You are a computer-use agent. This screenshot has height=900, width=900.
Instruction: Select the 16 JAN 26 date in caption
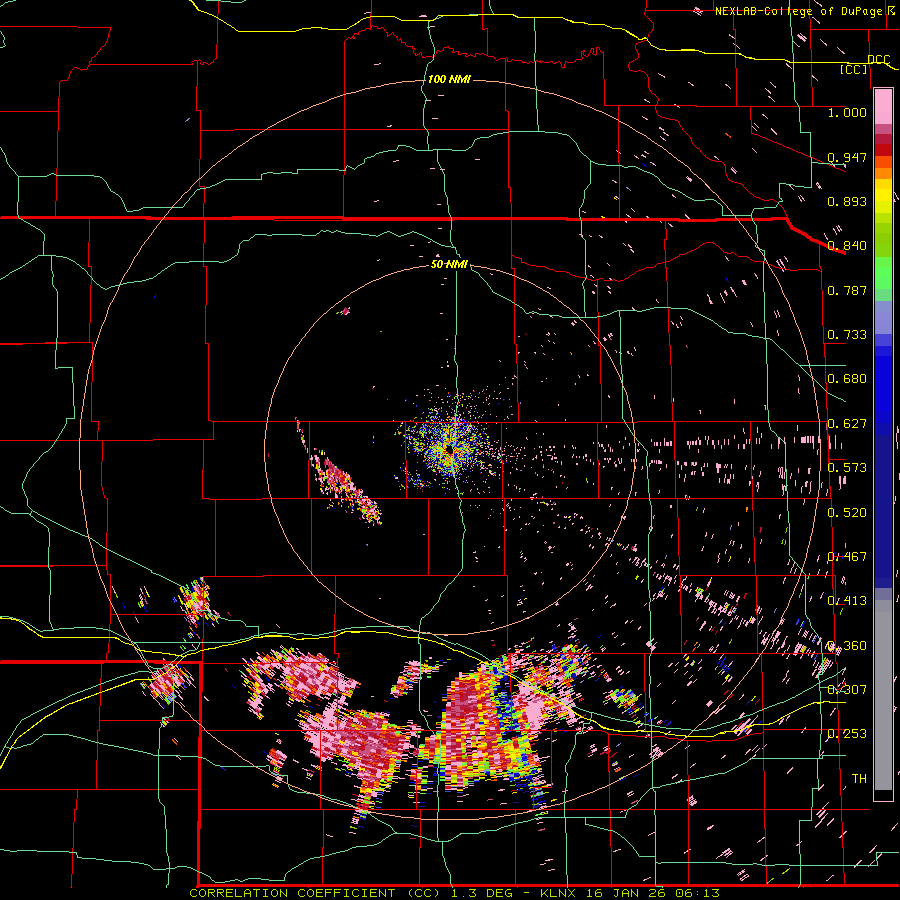click(627, 893)
